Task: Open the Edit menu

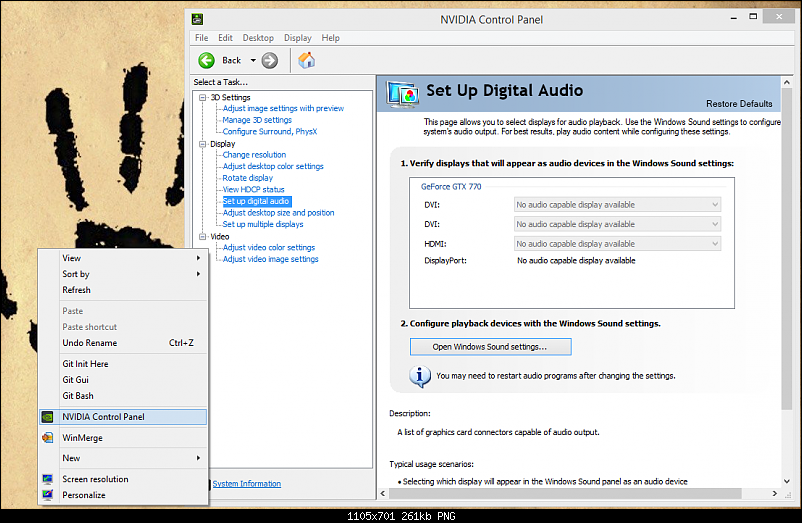Action: [225, 38]
